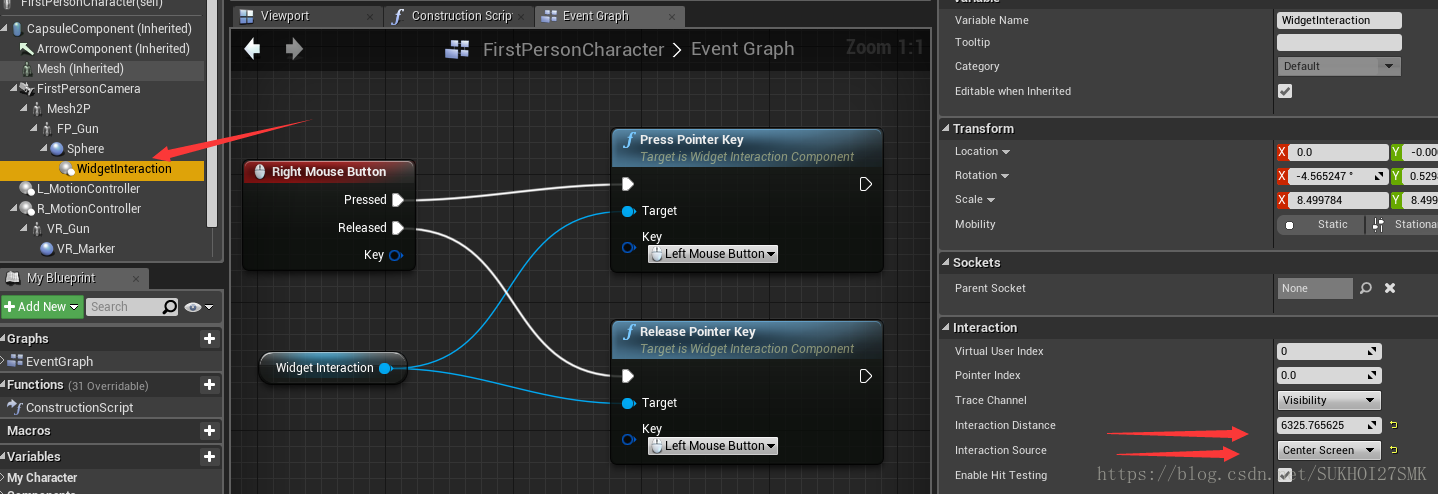Reset Interaction Source to default arrow

coord(1393,450)
